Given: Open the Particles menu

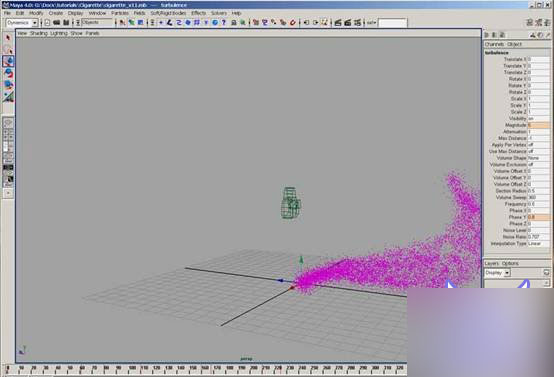Looking at the screenshot, I should 120,13.
